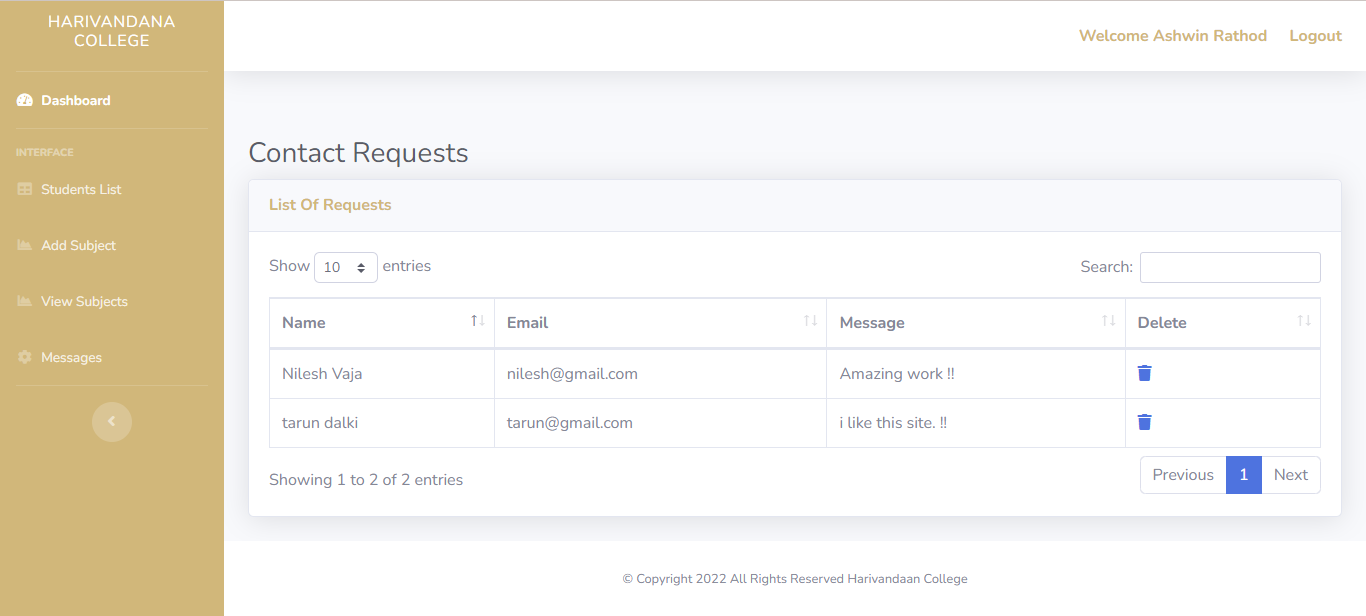Sort table by Message column arrows

[1108, 321]
